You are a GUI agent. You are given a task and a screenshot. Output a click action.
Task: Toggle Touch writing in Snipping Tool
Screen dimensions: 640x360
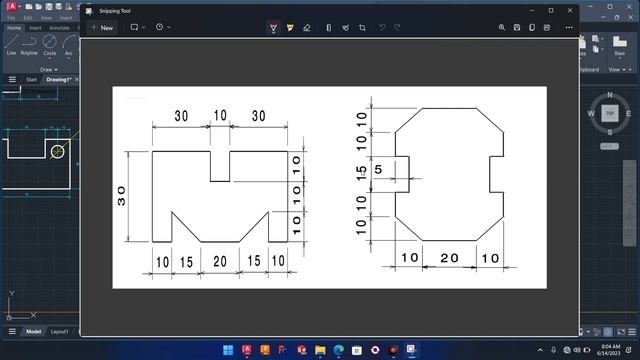coord(346,28)
